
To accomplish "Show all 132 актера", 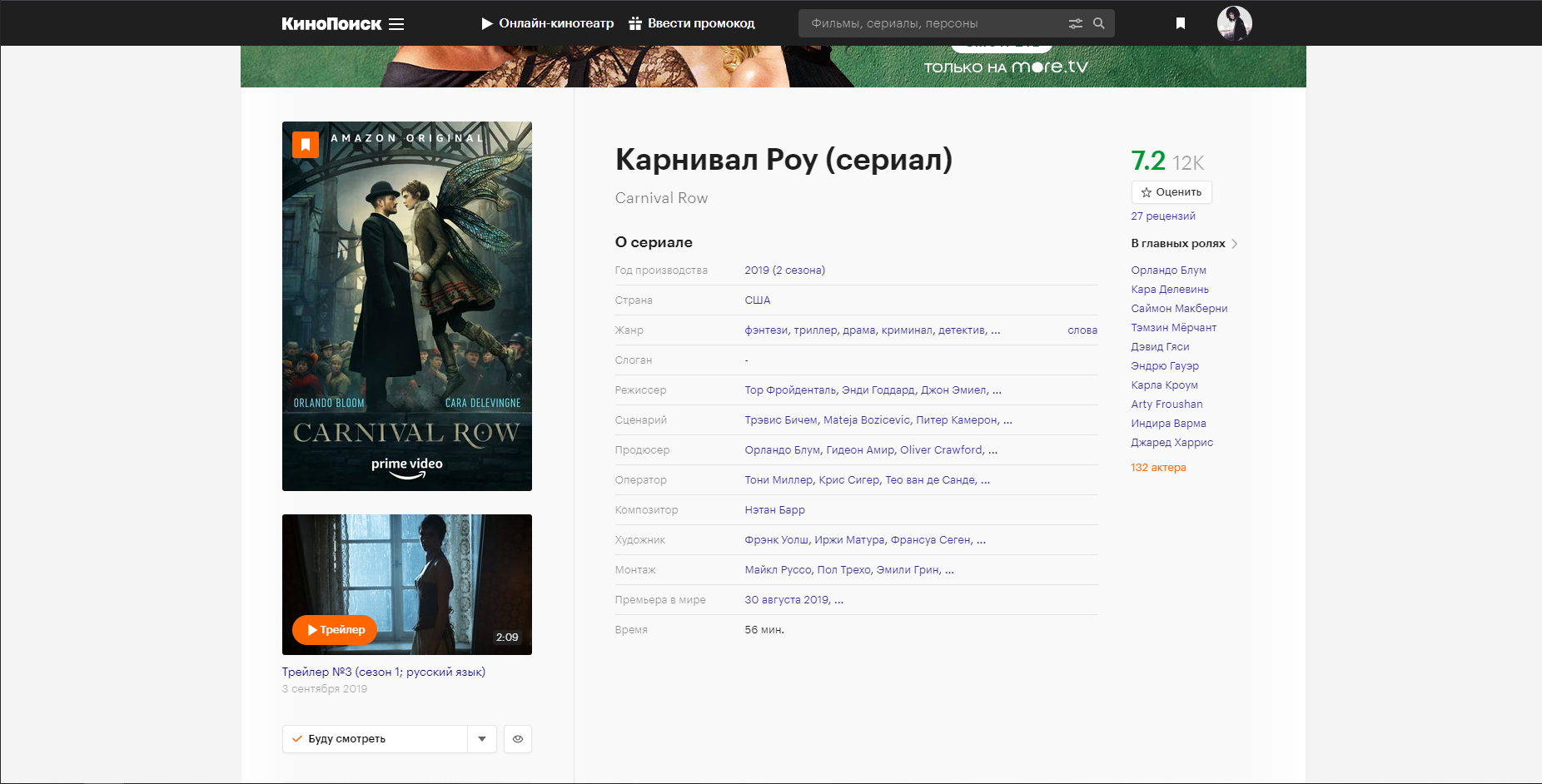I will (x=1158, y=468).
